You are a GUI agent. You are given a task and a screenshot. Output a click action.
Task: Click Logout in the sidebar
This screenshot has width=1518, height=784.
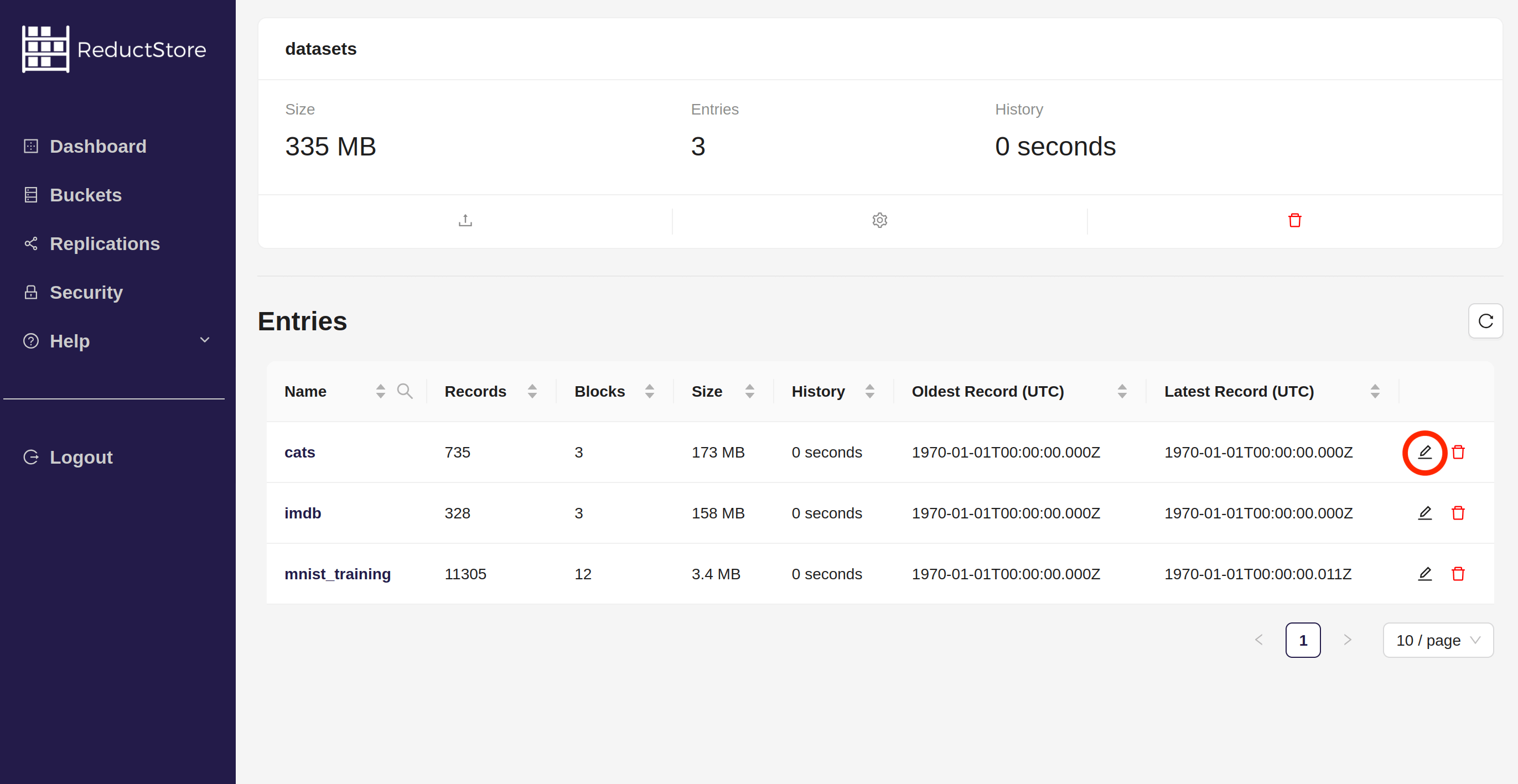81,457
